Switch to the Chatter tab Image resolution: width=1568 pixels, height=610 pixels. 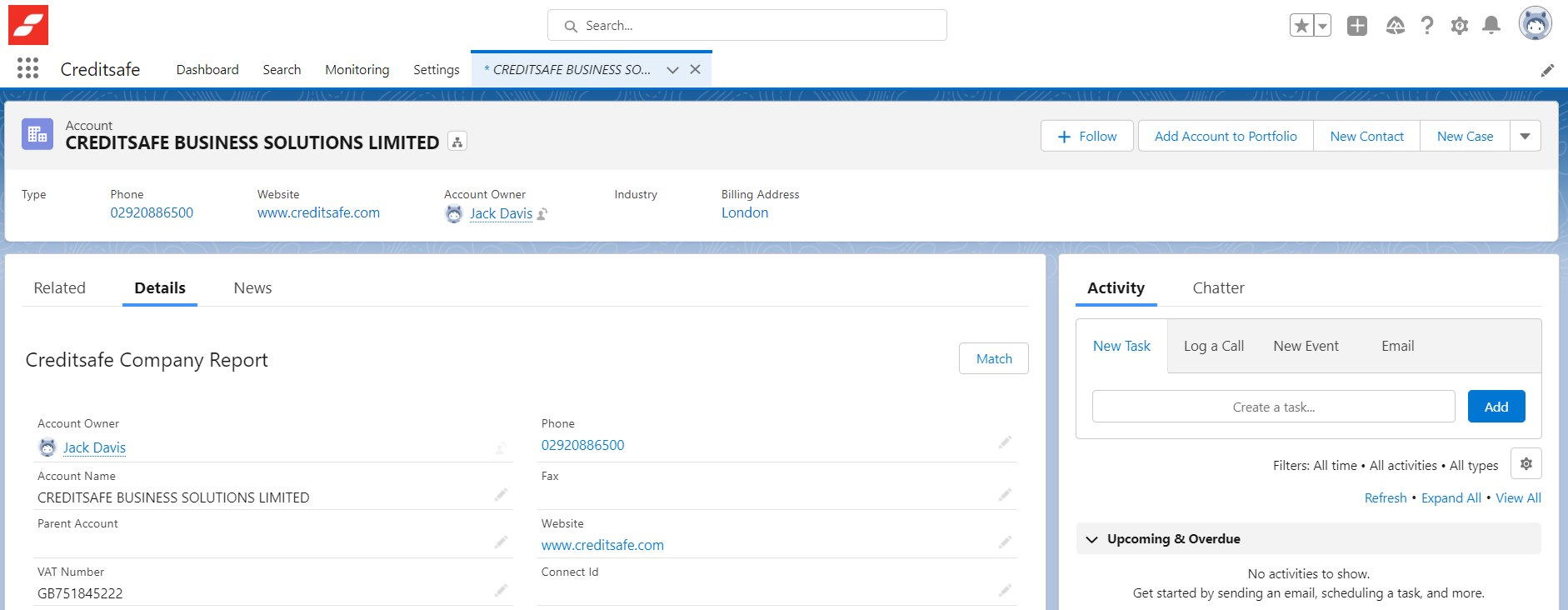(1218, 287)
